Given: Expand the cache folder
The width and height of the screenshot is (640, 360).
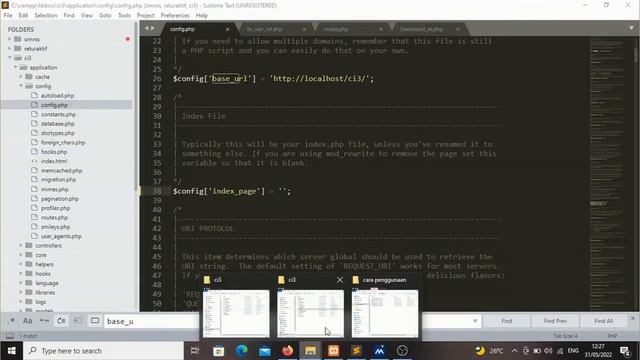Looking at the screenshot, I should [x=21, y=77].
